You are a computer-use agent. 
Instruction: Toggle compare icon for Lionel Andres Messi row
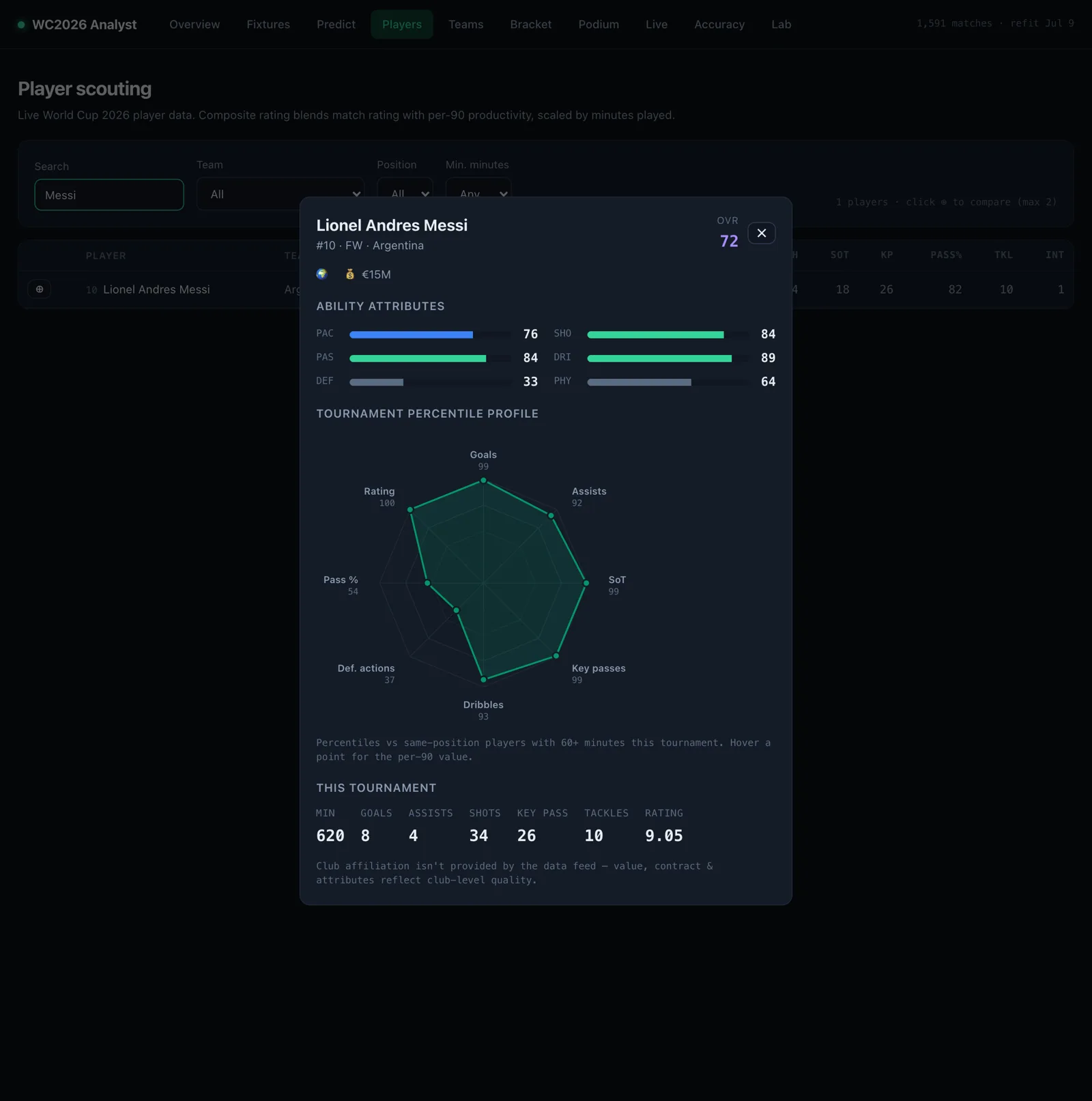[x=40, y=289]
